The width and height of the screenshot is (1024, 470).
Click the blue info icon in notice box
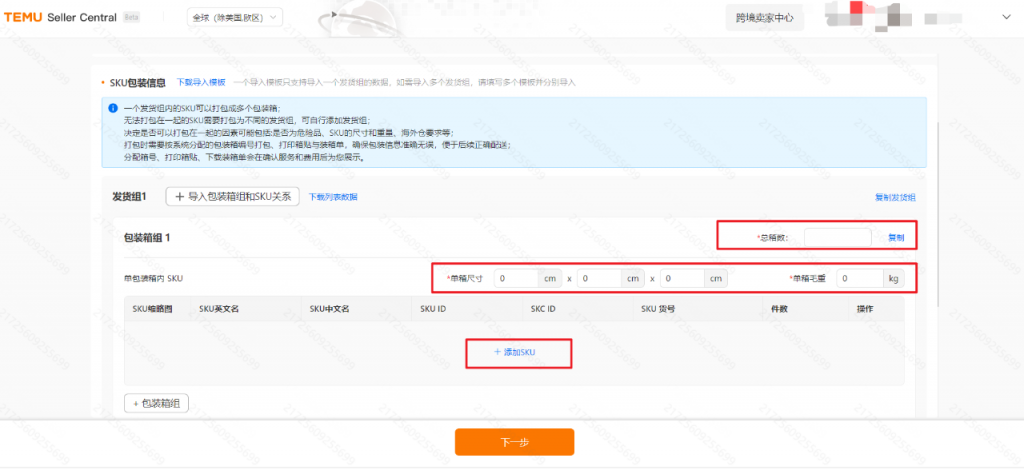pos(113,108)
